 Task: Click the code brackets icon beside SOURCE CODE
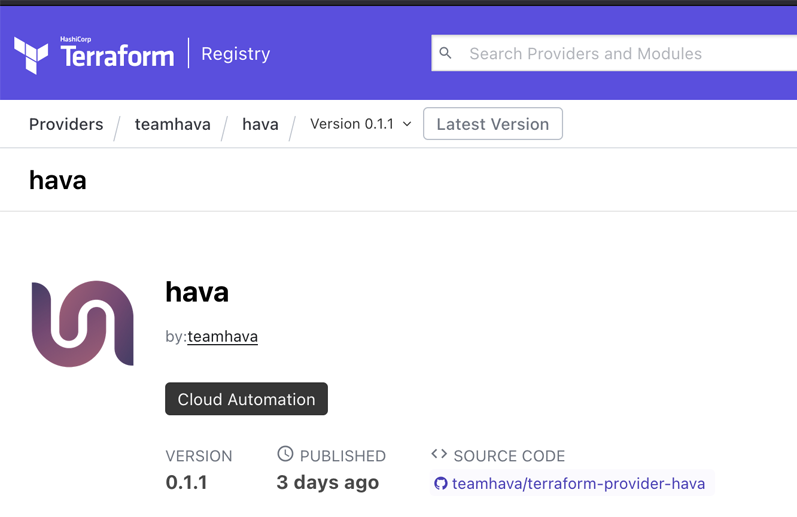(439, 454)
